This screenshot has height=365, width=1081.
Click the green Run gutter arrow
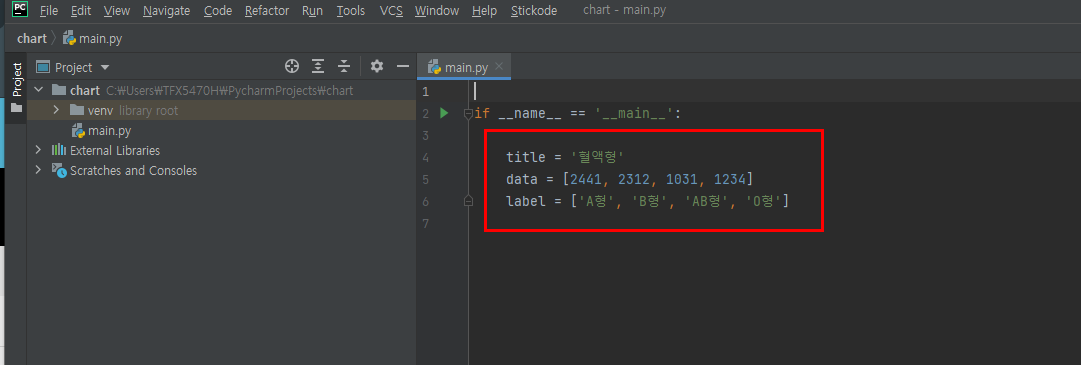pyautogui.click(x=445, y=113)
